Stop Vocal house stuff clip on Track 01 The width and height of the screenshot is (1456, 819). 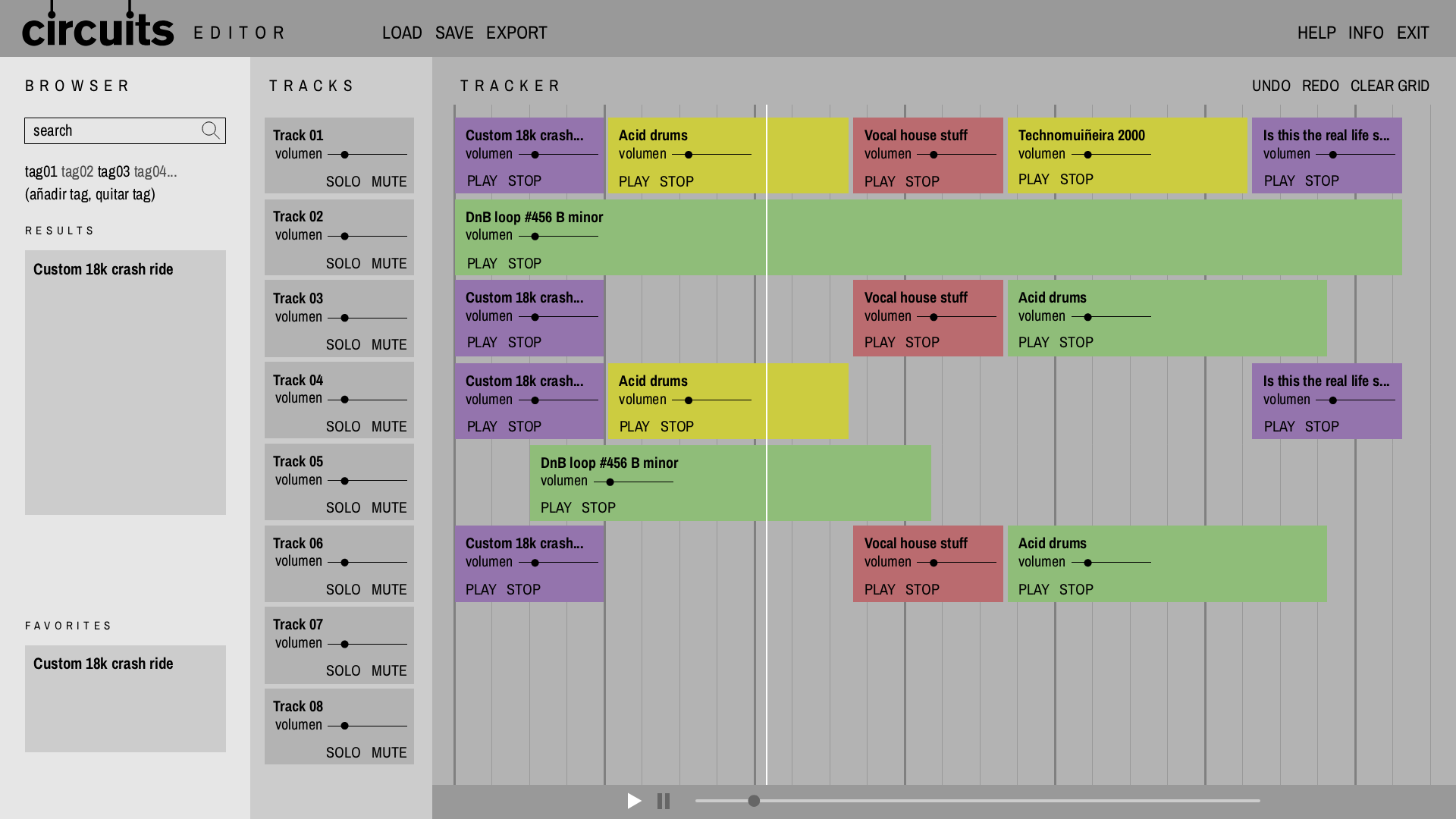tap(922, 181)
